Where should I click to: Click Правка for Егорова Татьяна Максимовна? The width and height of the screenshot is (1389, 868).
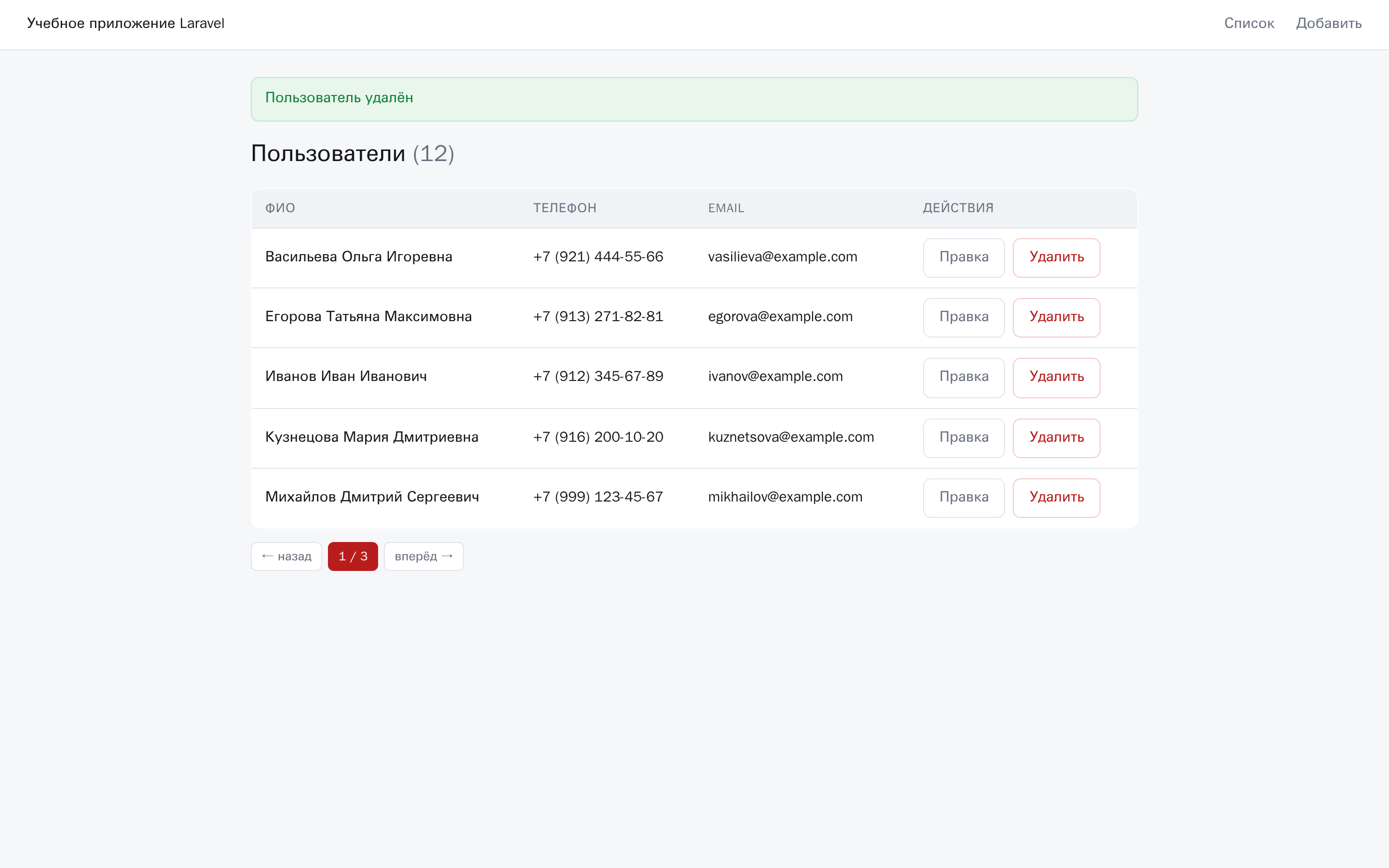pos(964,317)
